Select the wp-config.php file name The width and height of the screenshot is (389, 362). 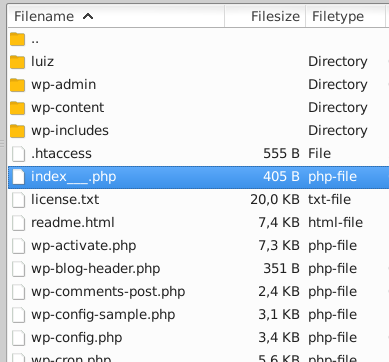point(77,338)
